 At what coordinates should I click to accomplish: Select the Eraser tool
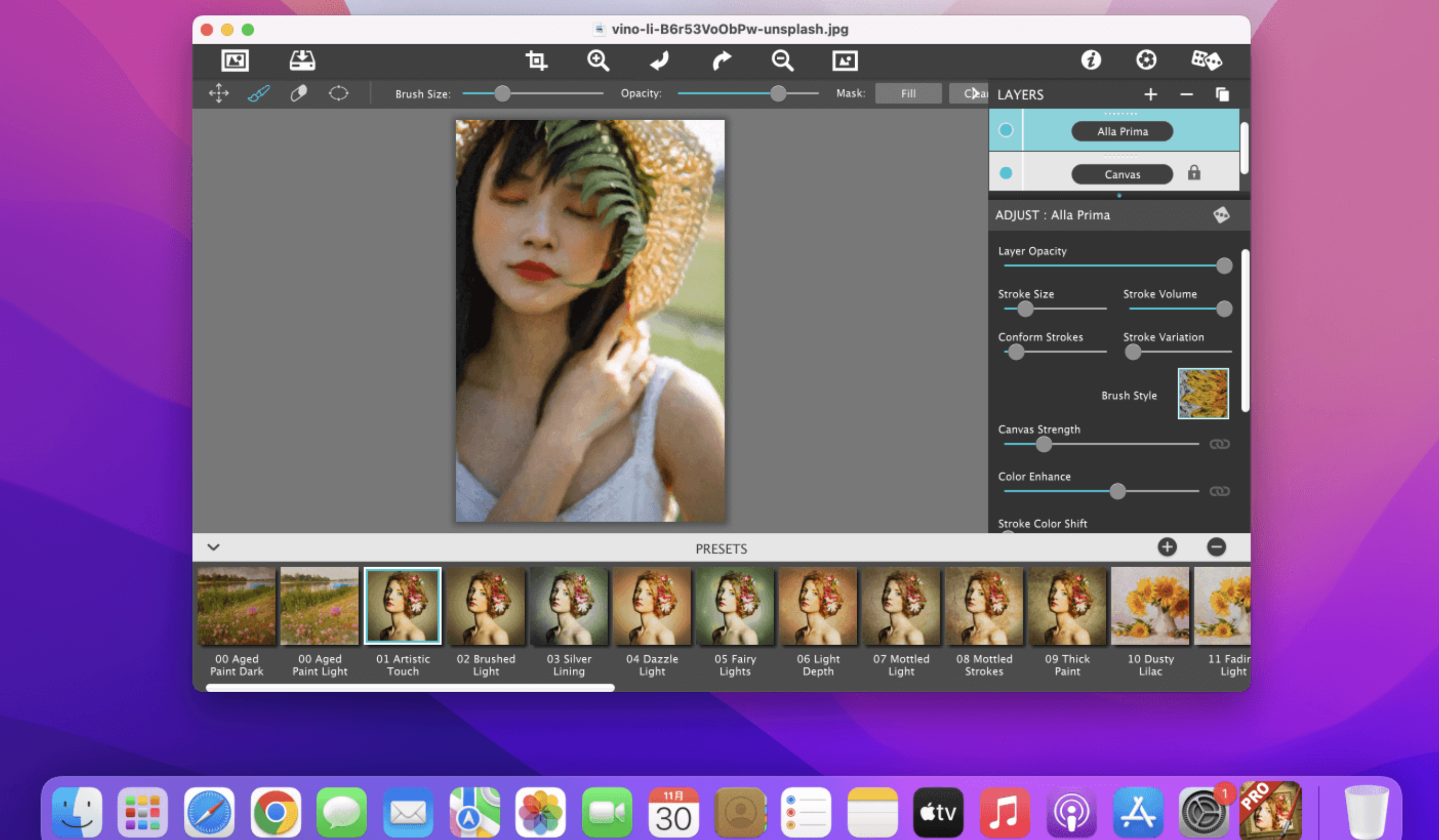298,93
